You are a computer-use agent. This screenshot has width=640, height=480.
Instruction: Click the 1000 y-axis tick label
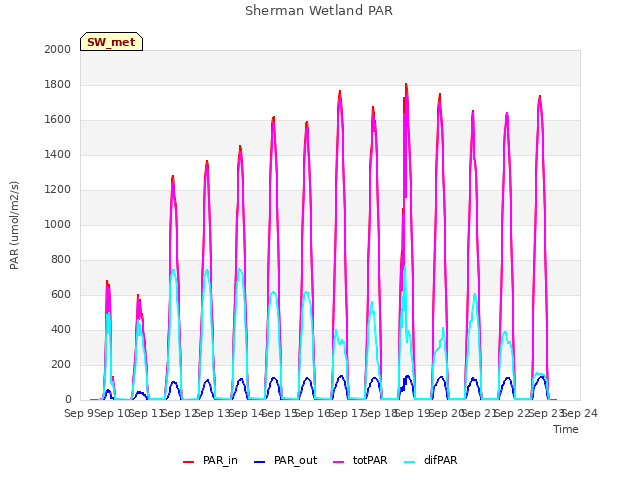click(x=58, y=224)
